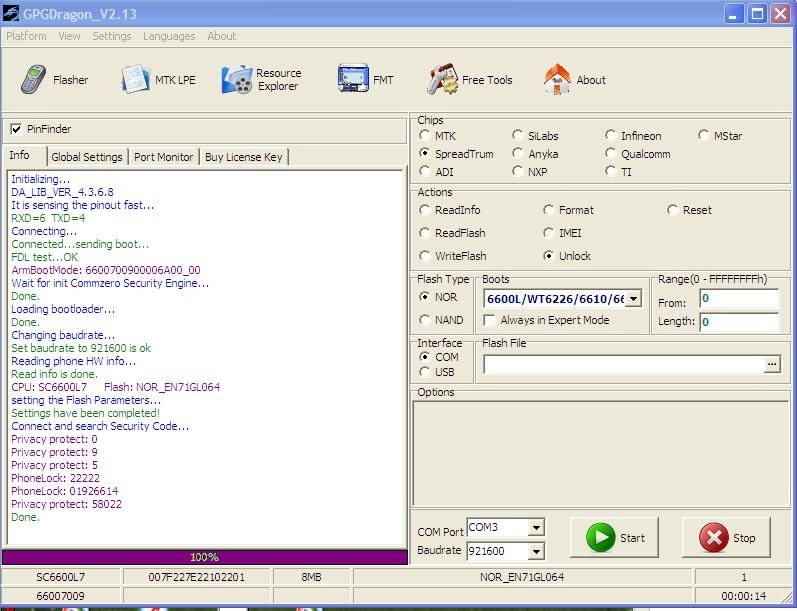797x611 pixels.
Task: Select the SiLabs chip option
Action: coord(517,135)
